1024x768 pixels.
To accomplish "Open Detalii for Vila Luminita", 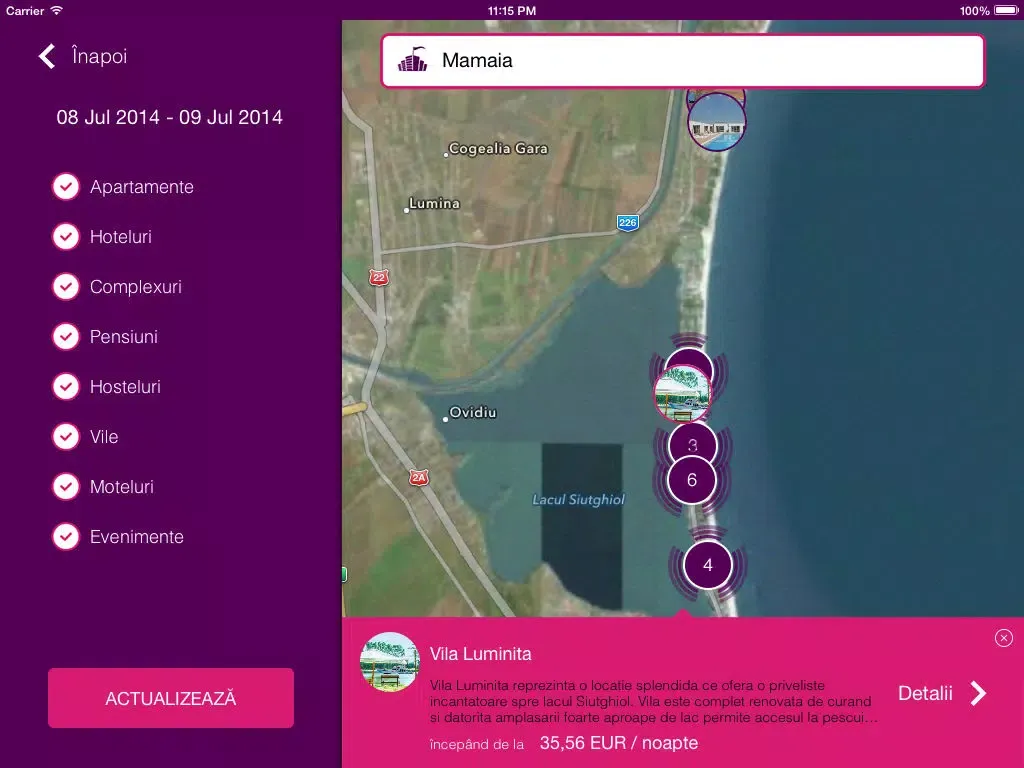I will pyautogui.click(x=925, y=694).
